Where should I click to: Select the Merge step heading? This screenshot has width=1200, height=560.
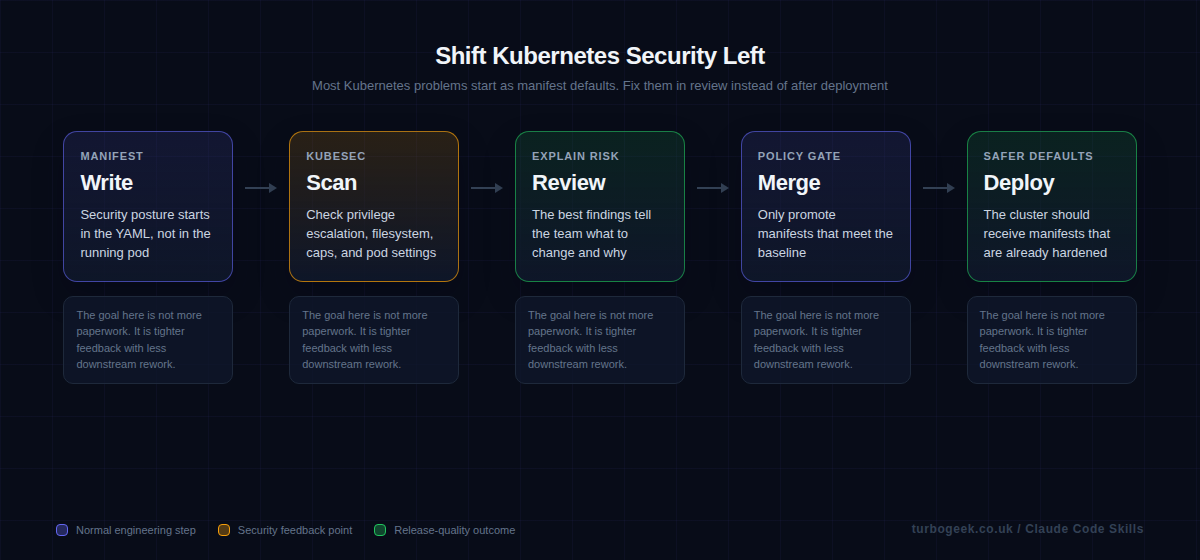pos(789,183)
